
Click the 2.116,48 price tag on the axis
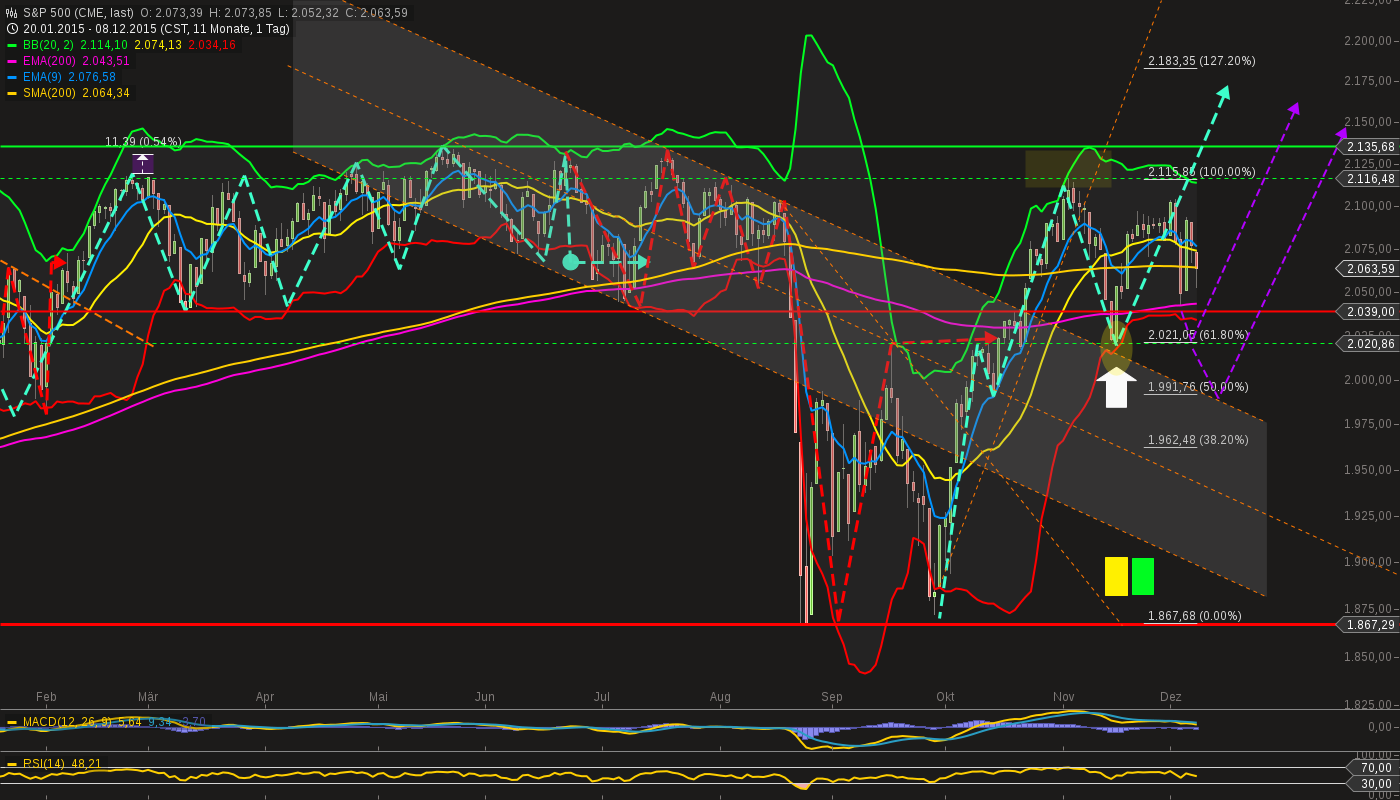pos(1366,179)
